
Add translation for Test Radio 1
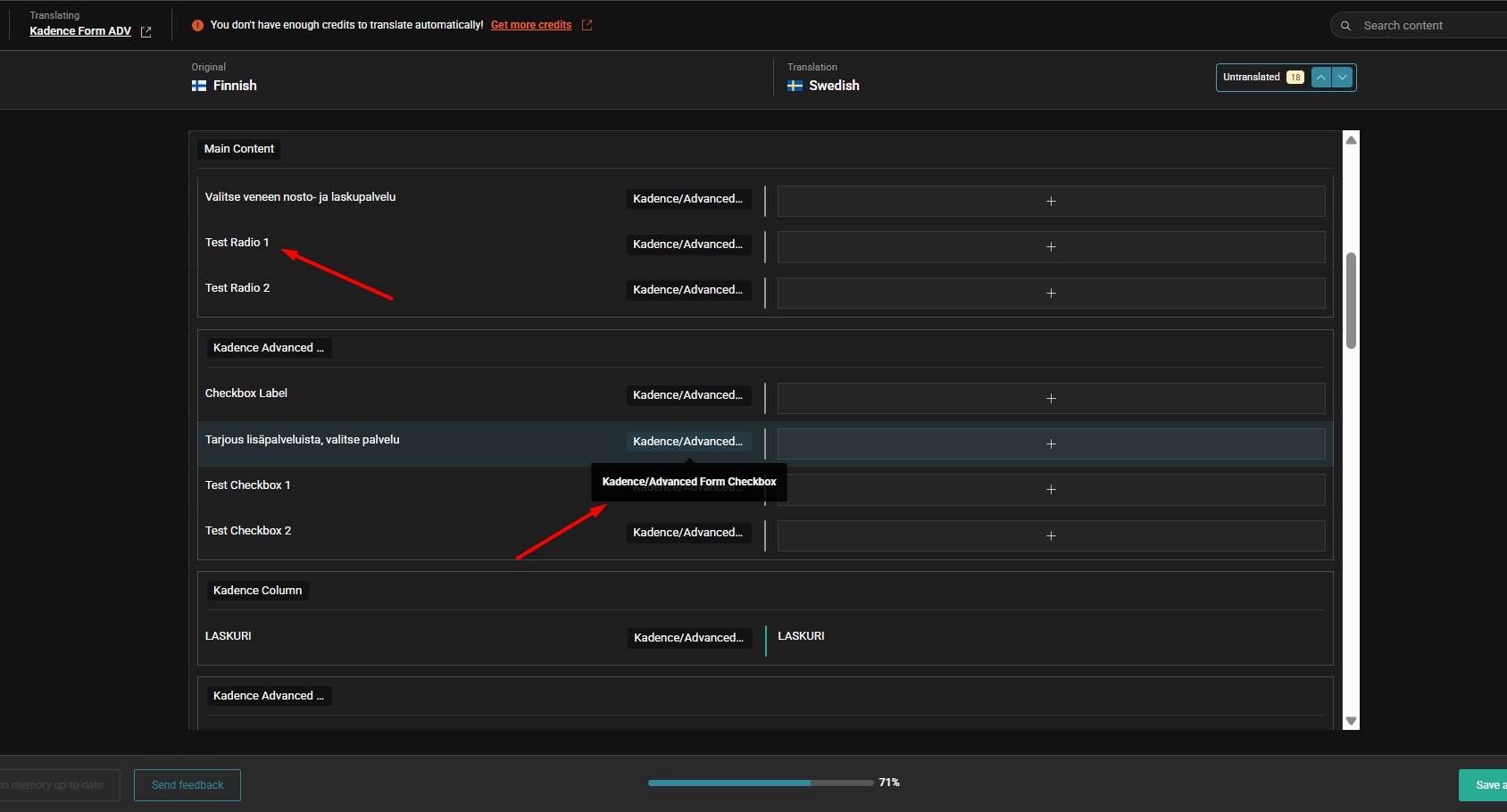1050,247
